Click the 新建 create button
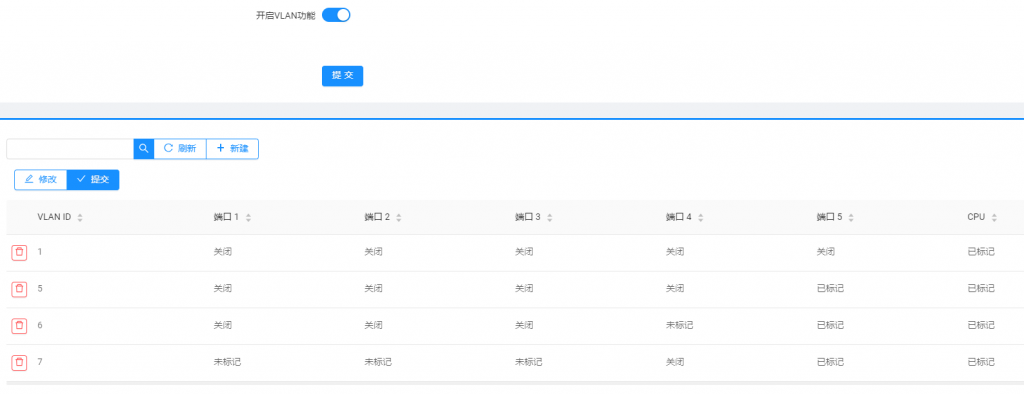 pyautogui.click(x=232, y=148)
